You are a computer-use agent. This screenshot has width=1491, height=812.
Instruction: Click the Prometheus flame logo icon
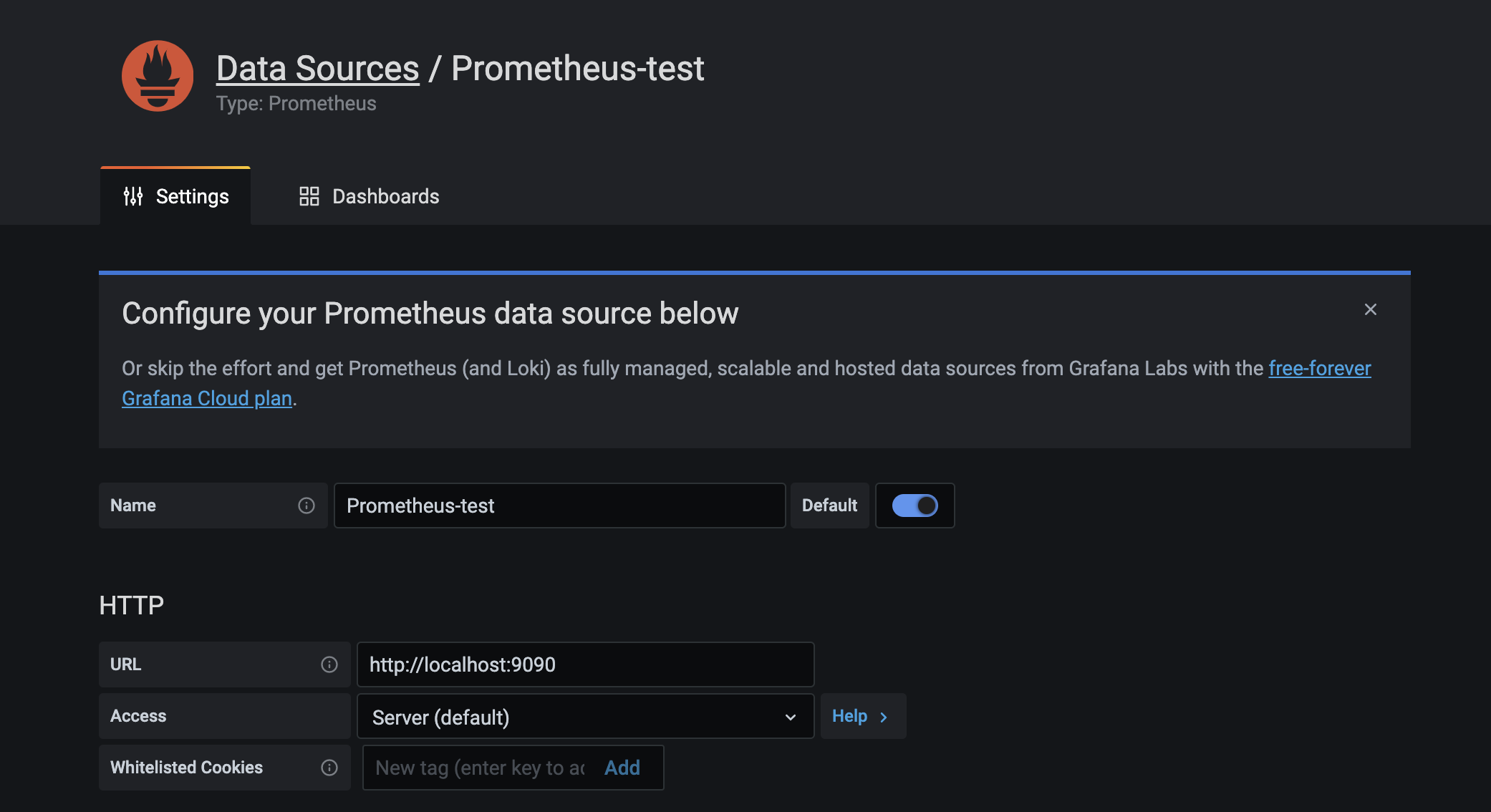coord(158,76)
